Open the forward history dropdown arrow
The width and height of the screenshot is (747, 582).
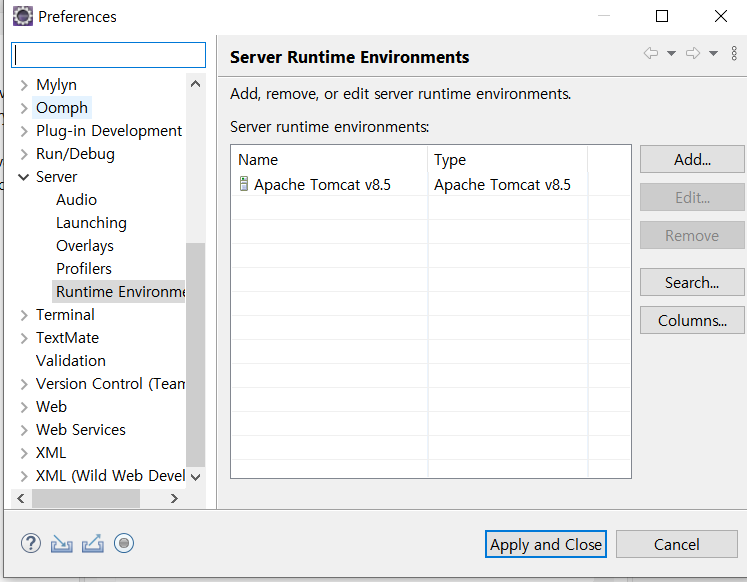click(713, 53)
